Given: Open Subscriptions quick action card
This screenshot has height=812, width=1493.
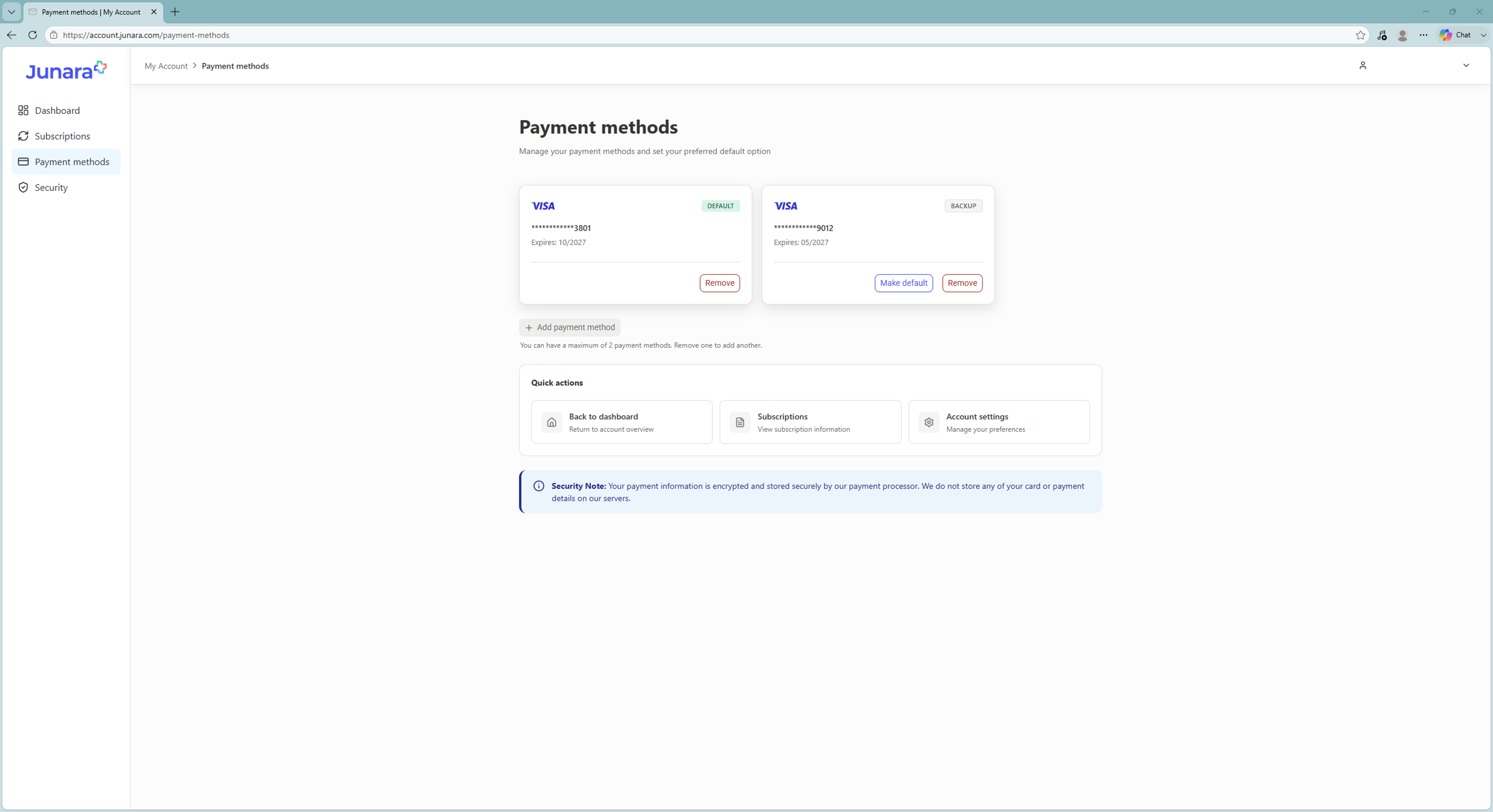Looking at the screenshot, I should pos(810,422).
